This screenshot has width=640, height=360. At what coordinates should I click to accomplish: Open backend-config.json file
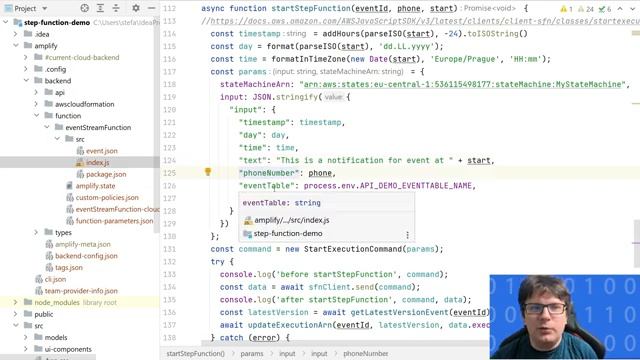point(86,256)
